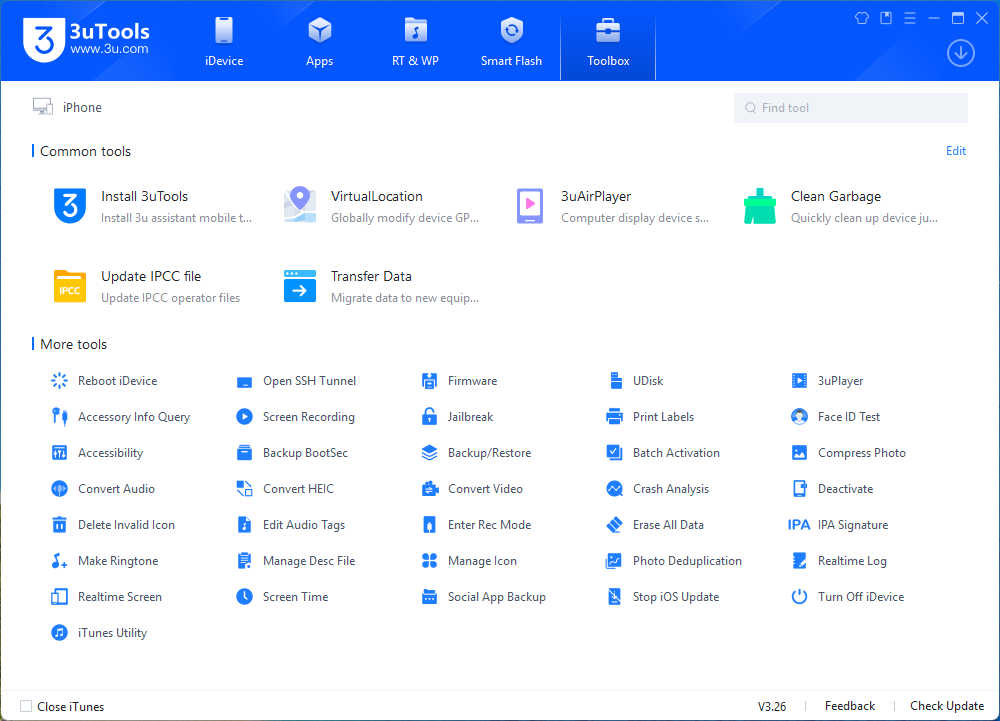Switch to the Apps tab

320,42
